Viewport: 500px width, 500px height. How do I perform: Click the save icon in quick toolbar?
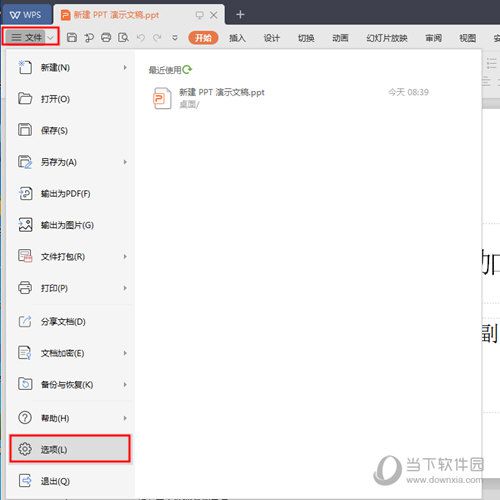tap(72, 38)
